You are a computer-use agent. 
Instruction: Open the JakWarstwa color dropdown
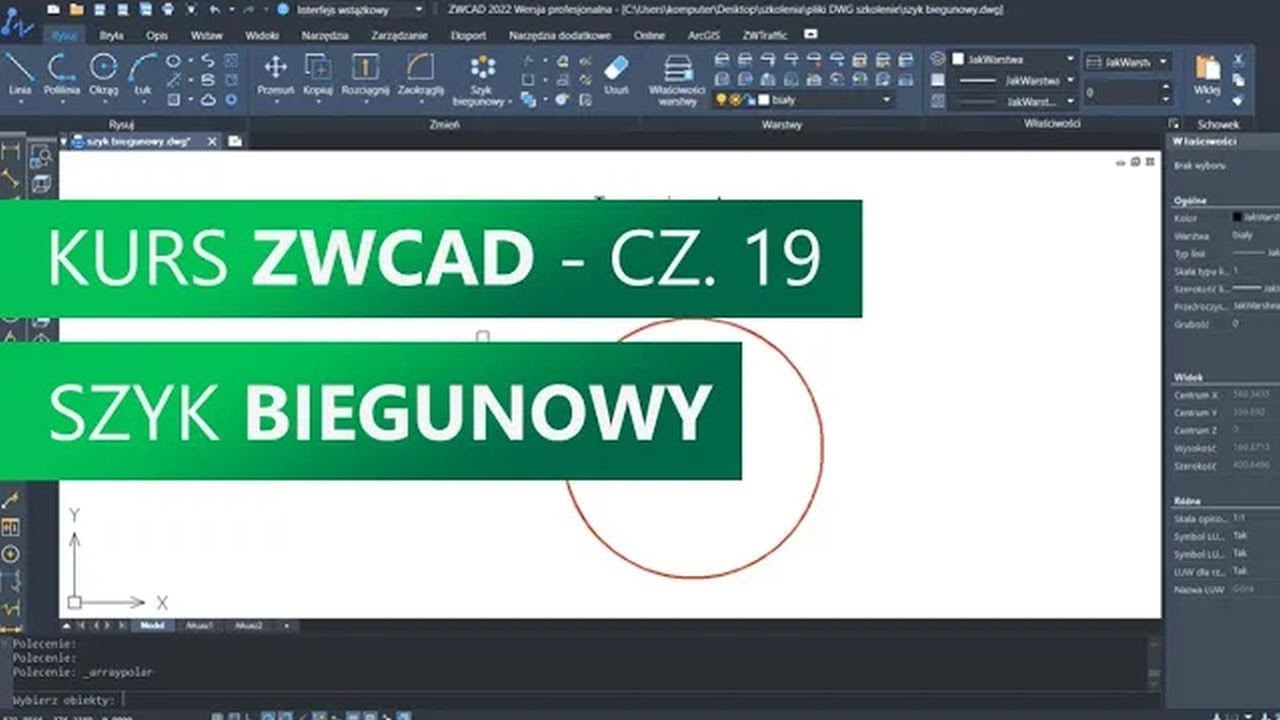click(1013, 60)
